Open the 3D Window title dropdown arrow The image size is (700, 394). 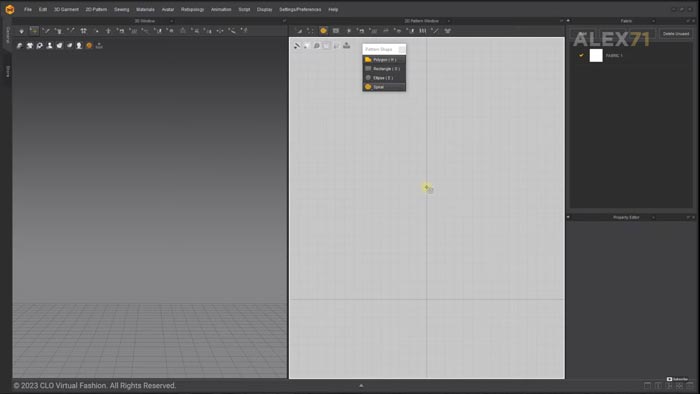[x=171, y=21]
